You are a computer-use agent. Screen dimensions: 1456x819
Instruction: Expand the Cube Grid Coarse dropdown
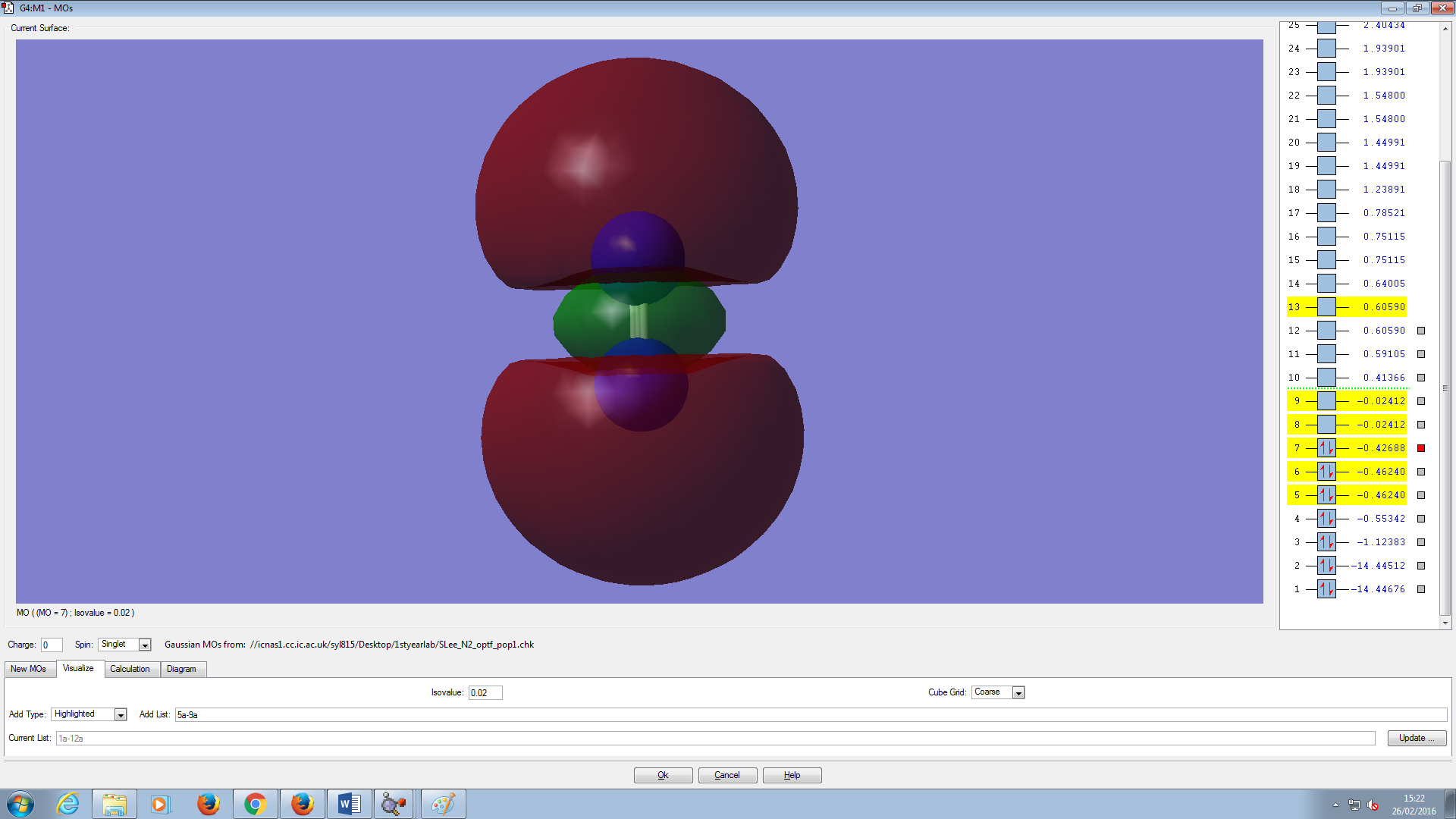click(x=1018, y=692)
